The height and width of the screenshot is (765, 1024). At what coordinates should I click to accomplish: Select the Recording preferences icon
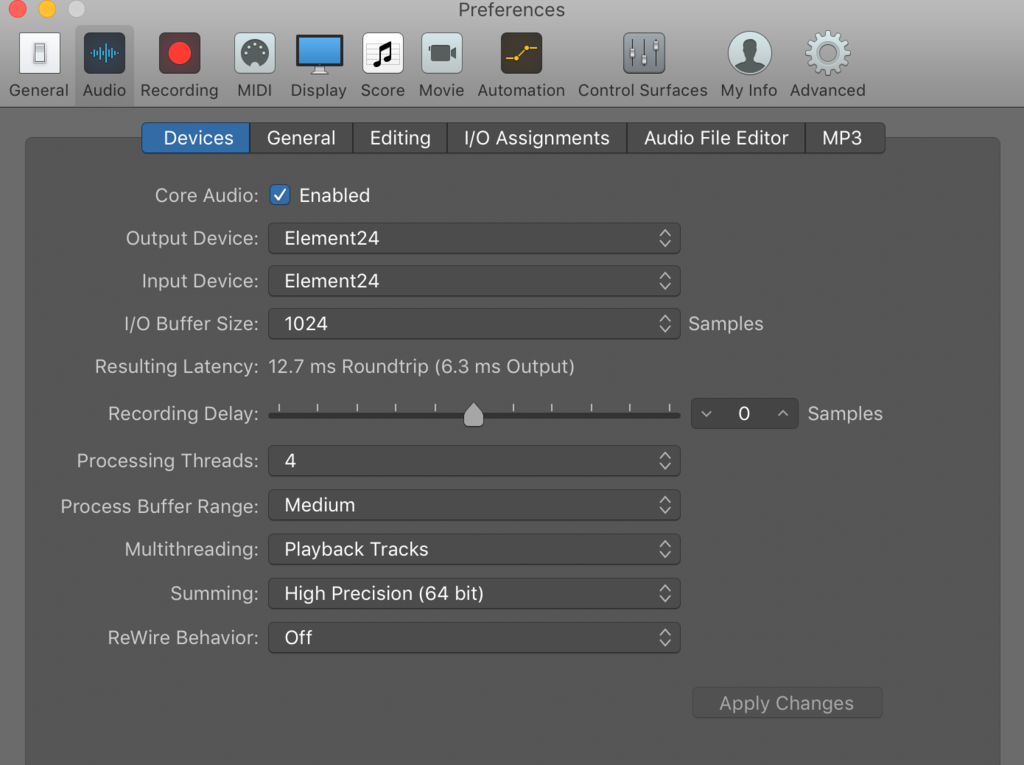coord(179,54)
